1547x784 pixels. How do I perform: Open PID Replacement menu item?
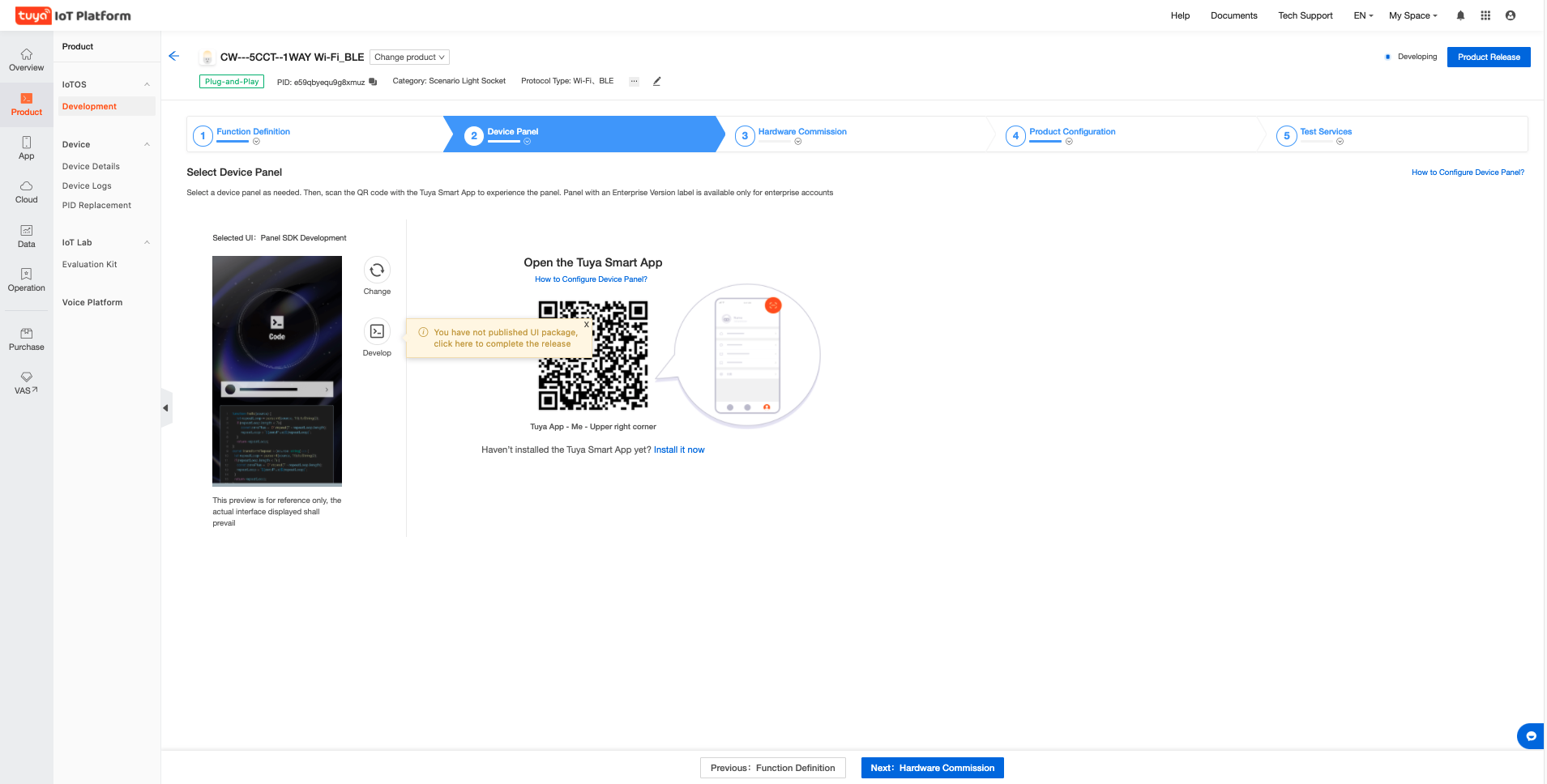point(96,205)
